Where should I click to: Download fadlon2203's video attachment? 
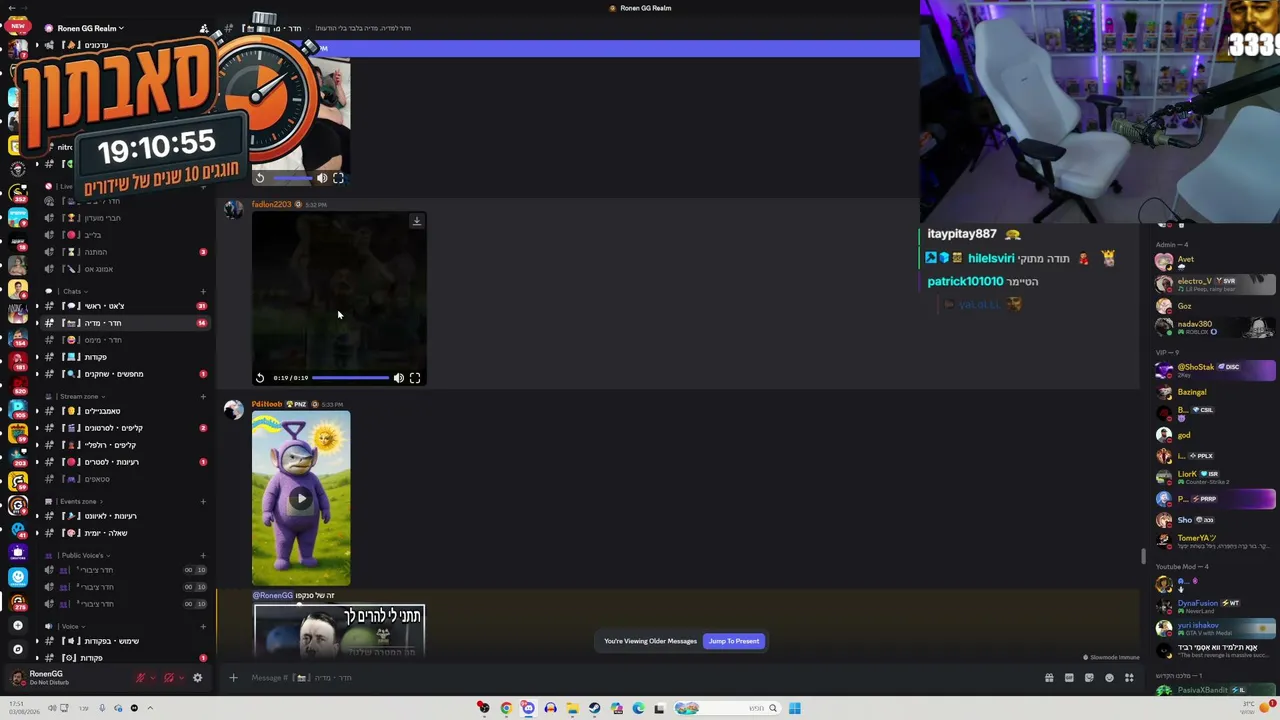(x=416, y=221)
